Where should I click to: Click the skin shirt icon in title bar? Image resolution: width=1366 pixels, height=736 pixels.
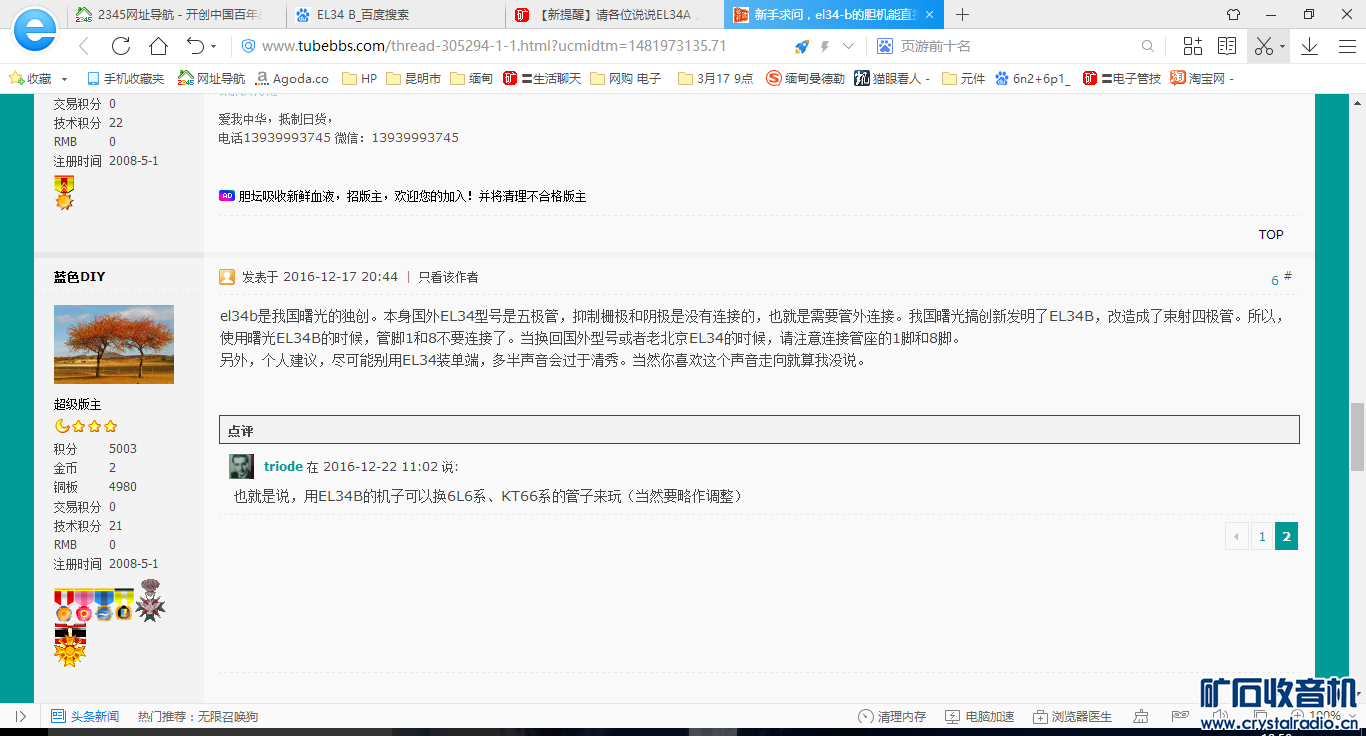point(1233,15)
